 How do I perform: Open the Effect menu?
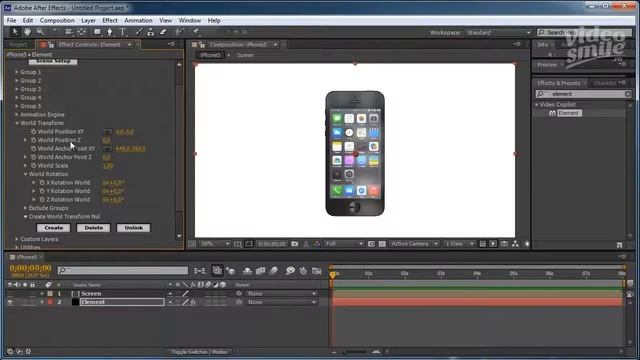coord(110,20)
